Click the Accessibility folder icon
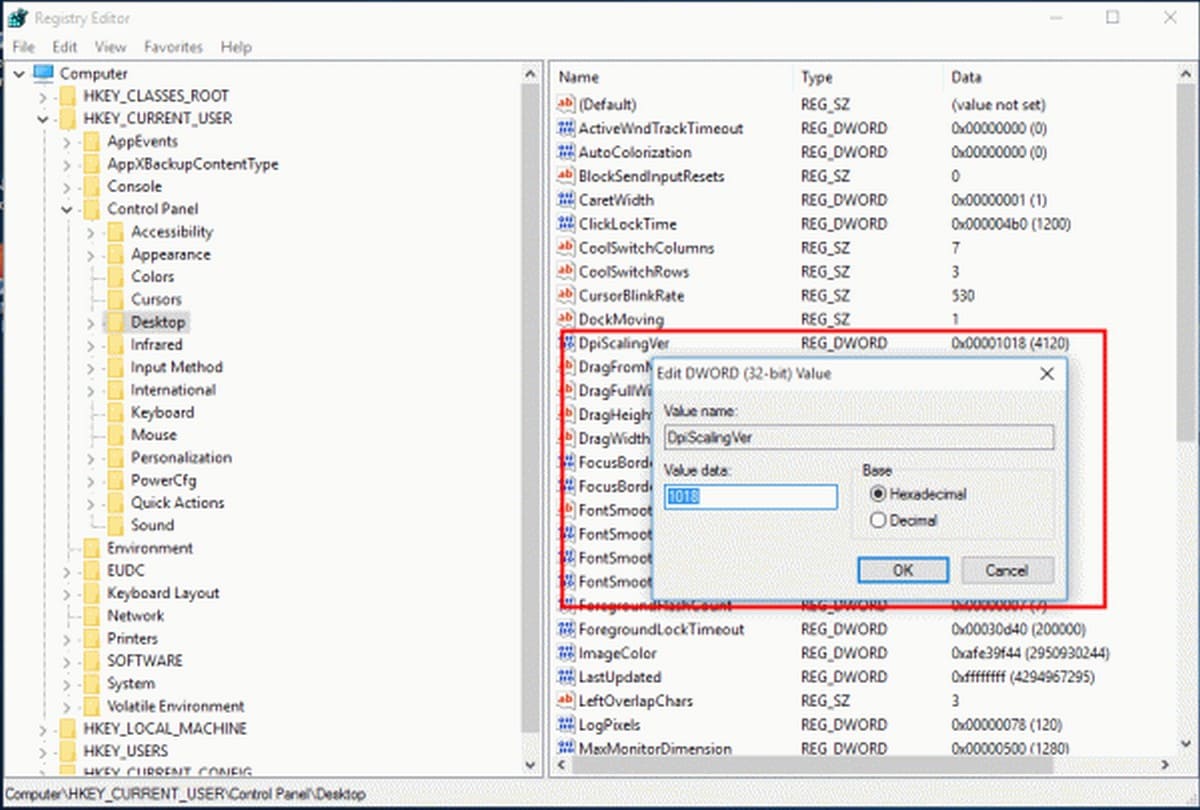1200x810 pixels. point(115,232)
